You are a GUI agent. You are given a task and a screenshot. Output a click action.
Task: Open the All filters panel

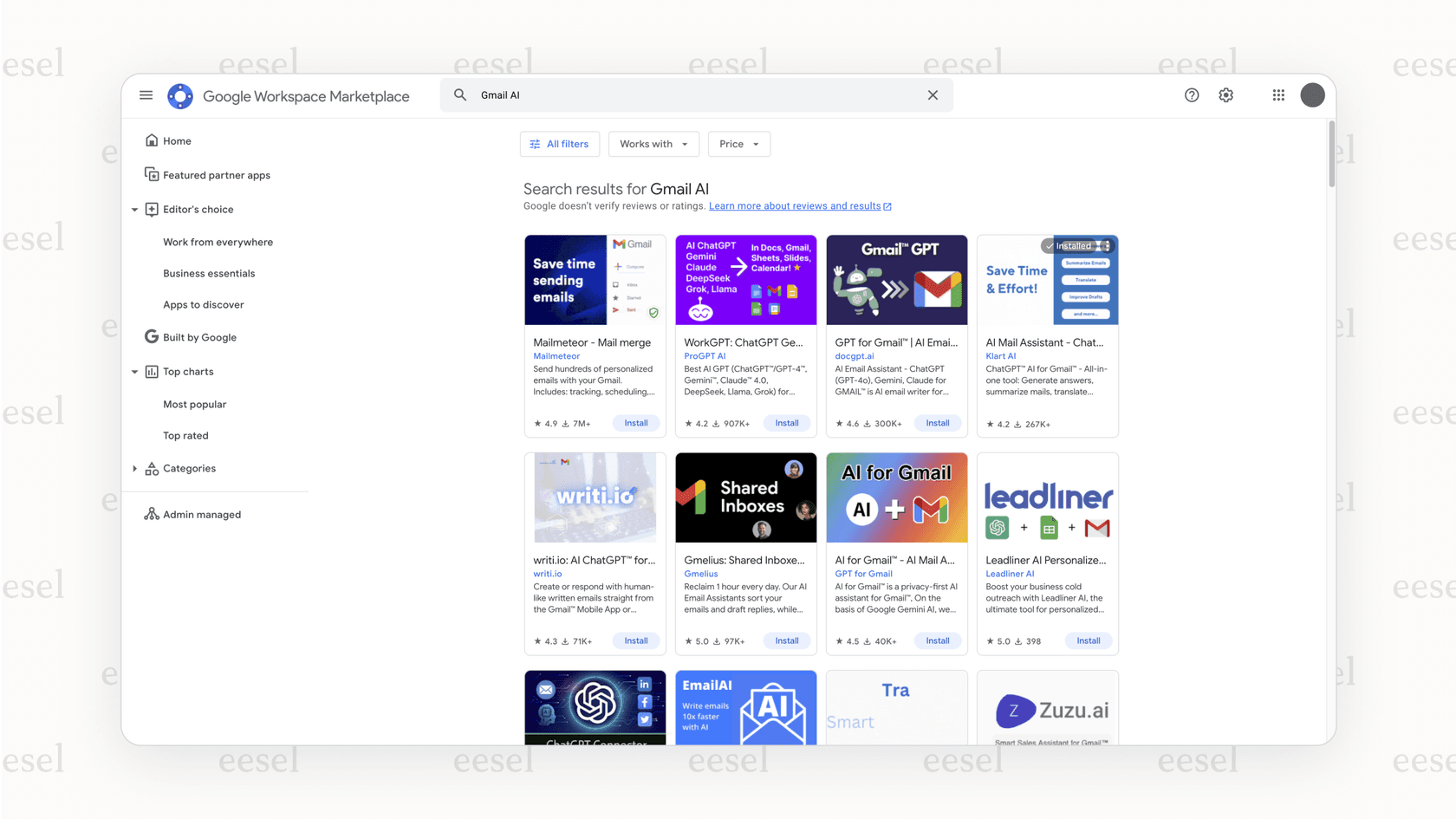[x=560, y=144]
